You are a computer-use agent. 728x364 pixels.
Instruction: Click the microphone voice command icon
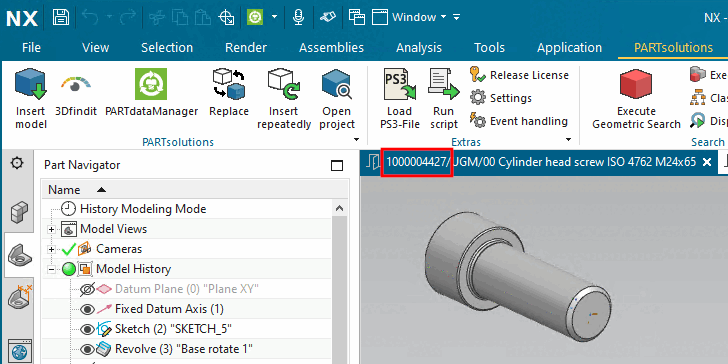pyautogui.click(x=298, y=18)
